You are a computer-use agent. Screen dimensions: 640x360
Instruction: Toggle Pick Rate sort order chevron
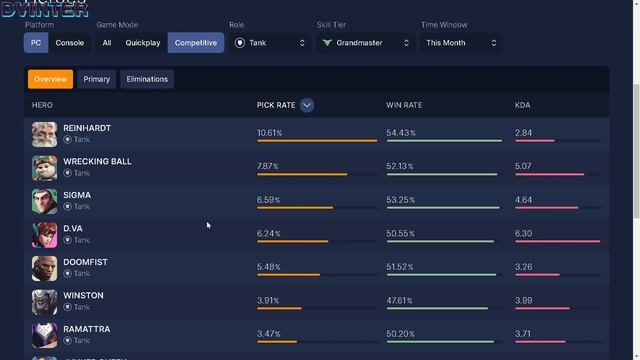coord(307,105)
